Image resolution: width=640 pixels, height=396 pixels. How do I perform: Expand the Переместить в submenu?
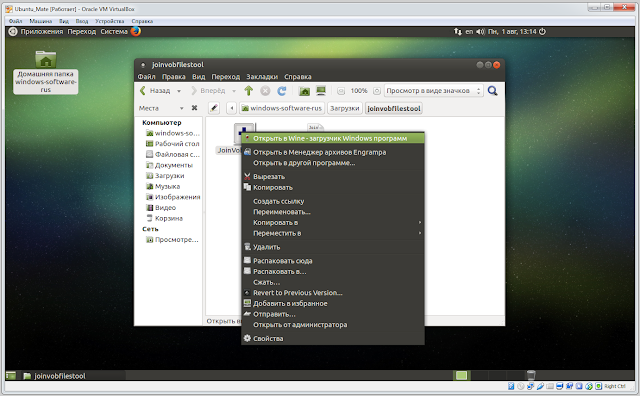pos(333,233)
